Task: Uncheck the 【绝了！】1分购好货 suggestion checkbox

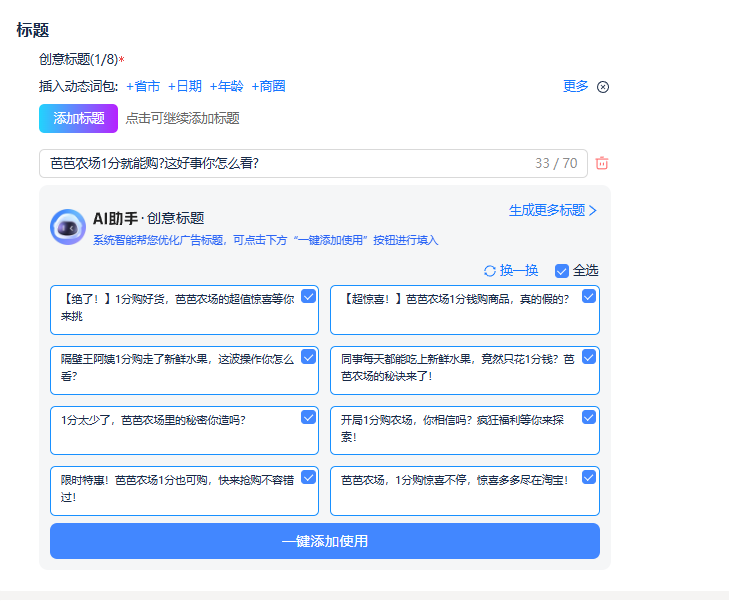Action: pos(308,296)
